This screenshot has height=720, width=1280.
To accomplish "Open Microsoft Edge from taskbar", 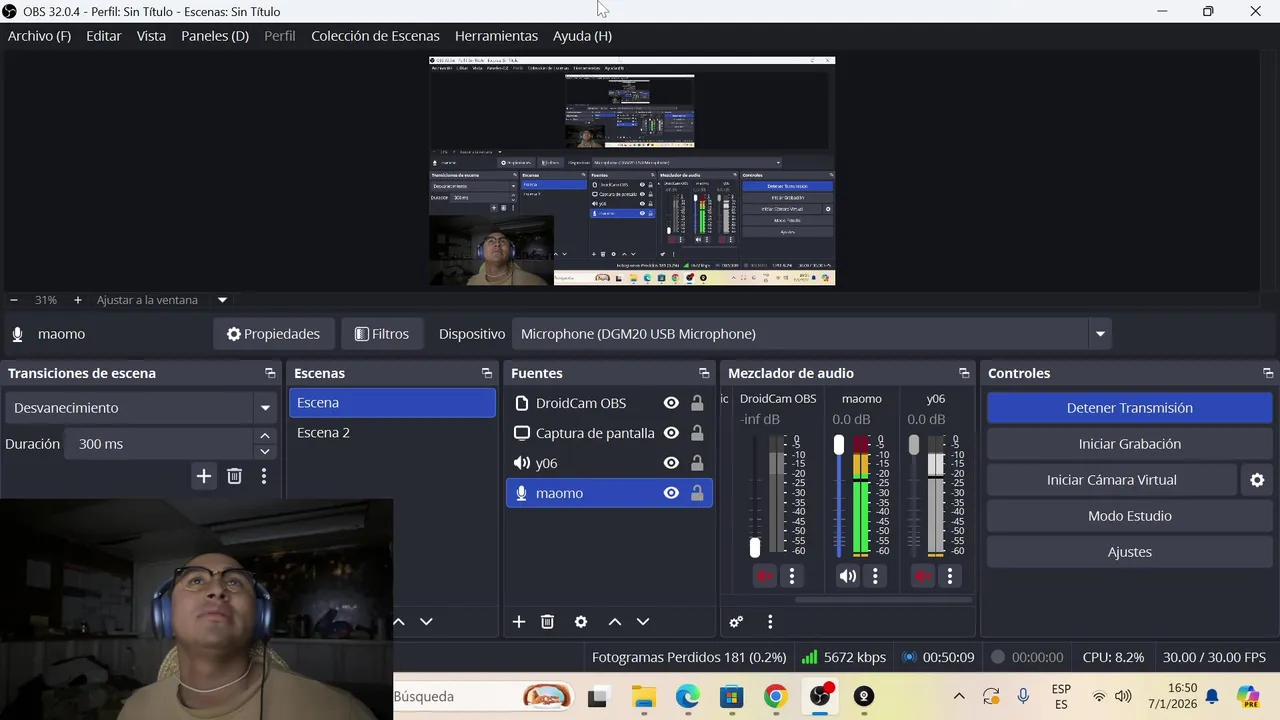I will click(x=687, y=697).
